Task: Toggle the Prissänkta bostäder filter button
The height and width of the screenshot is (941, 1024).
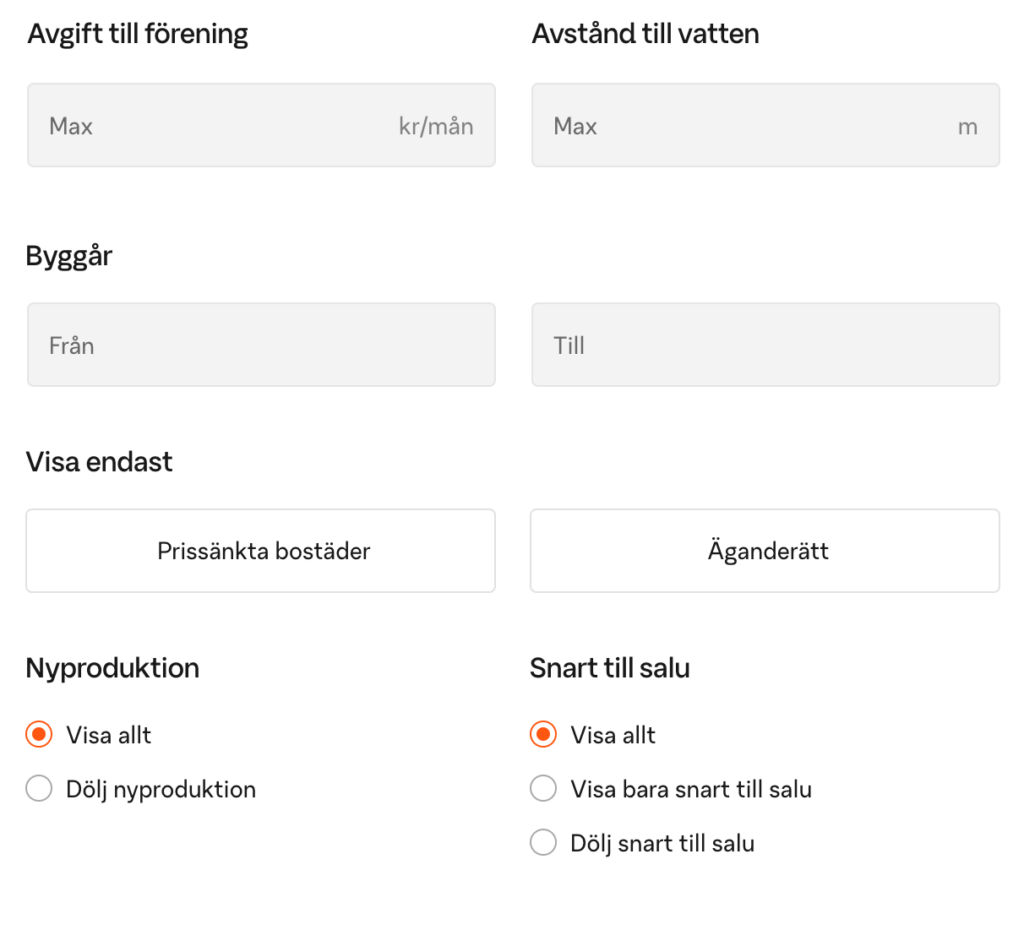Action: [x=261, y=551]
